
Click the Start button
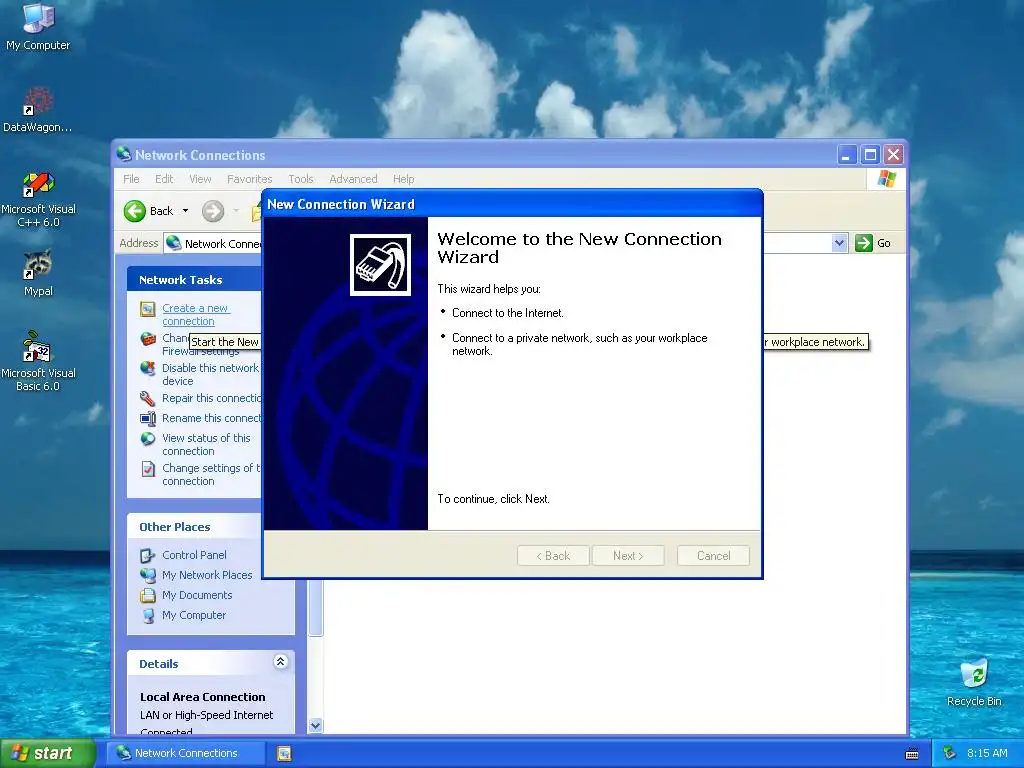point(47,754)
